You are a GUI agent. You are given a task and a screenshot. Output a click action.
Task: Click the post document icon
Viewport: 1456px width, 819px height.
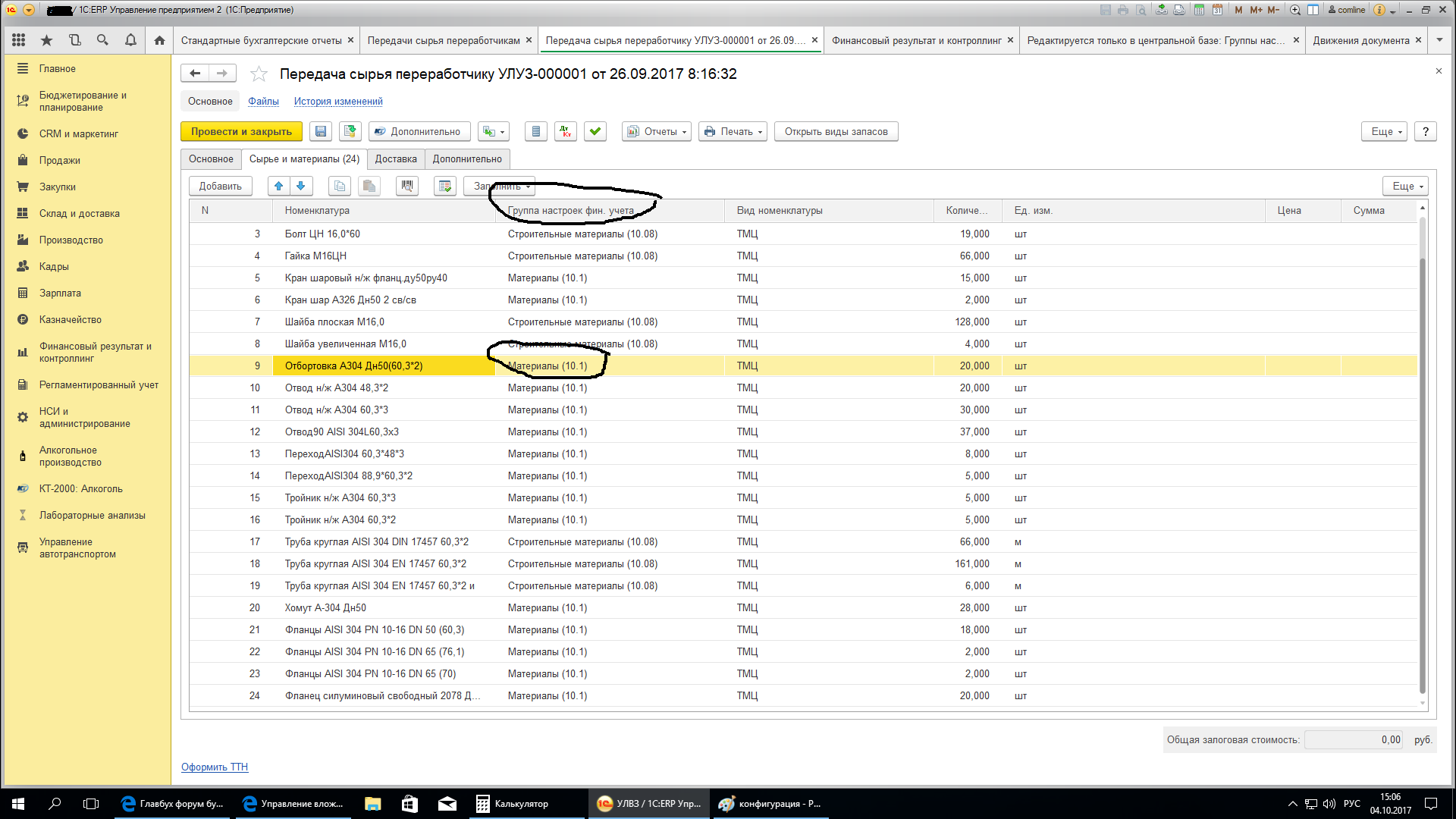(350, 131)
